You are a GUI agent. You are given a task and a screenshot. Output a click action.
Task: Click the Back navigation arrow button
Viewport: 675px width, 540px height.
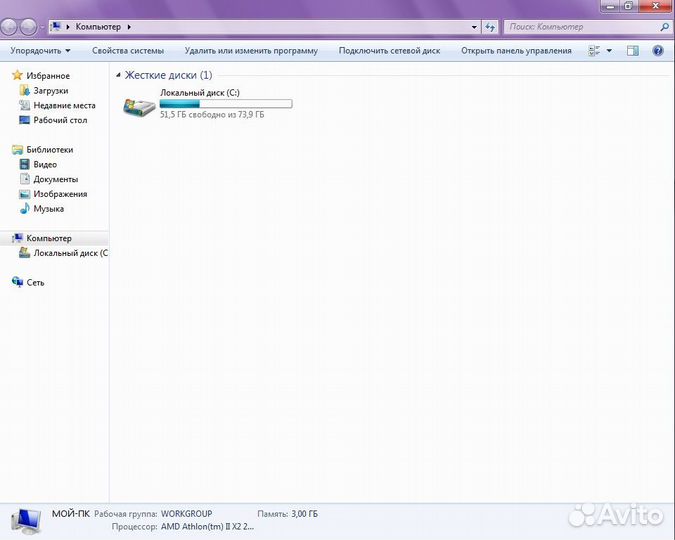11,27
